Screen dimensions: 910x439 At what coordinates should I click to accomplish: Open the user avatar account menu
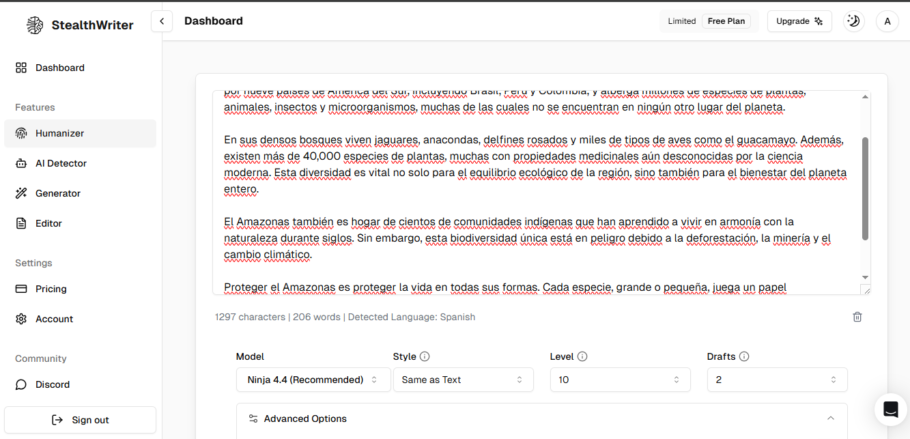coord(887,21)
